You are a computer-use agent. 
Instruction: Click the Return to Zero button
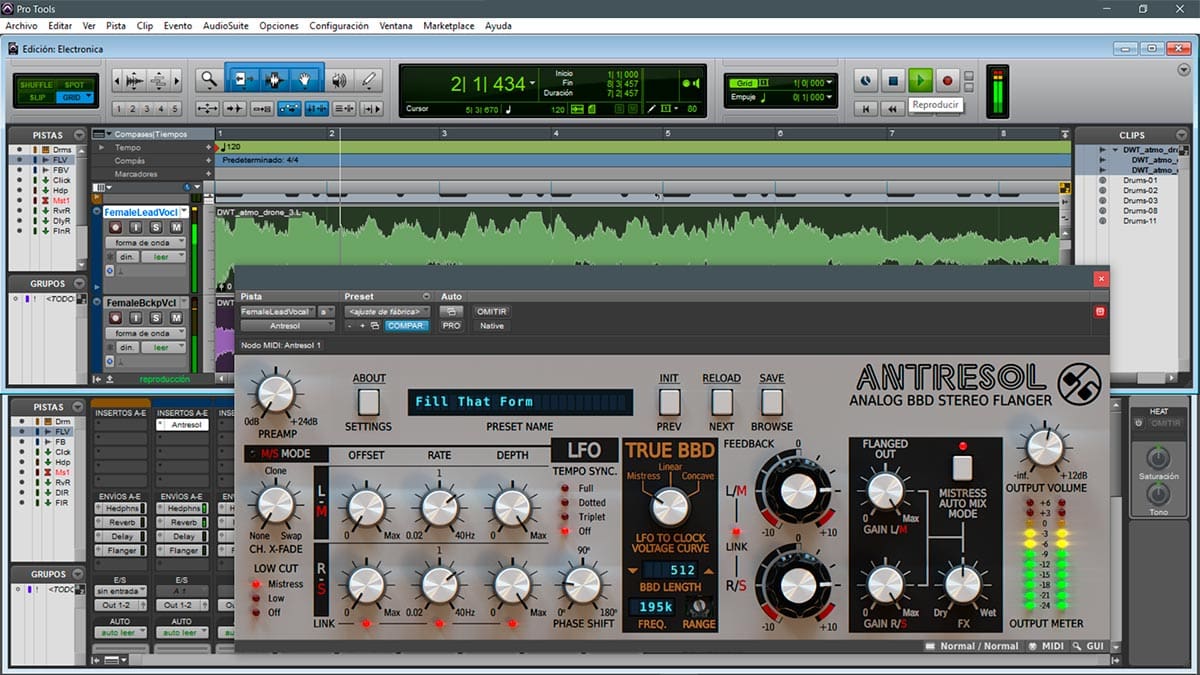(x=867, y=108)
